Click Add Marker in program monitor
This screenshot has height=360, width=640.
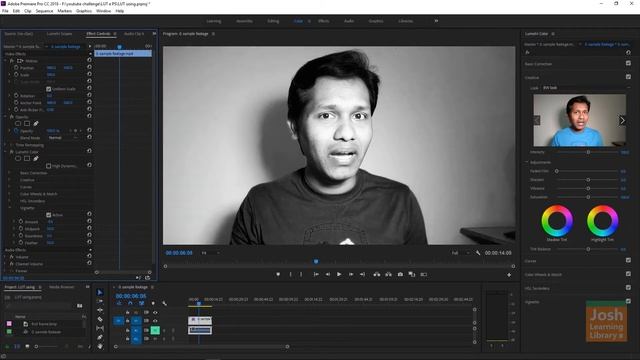(278, 274)
